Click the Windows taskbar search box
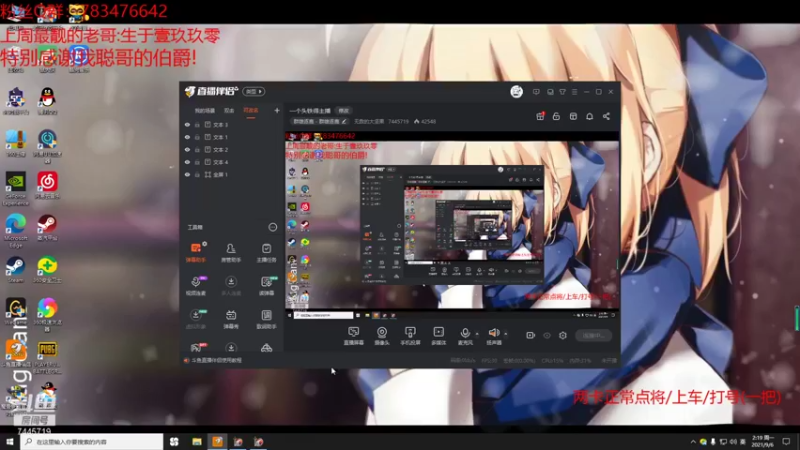This screenshot has width=800, height=450. [x=92, y=441]
